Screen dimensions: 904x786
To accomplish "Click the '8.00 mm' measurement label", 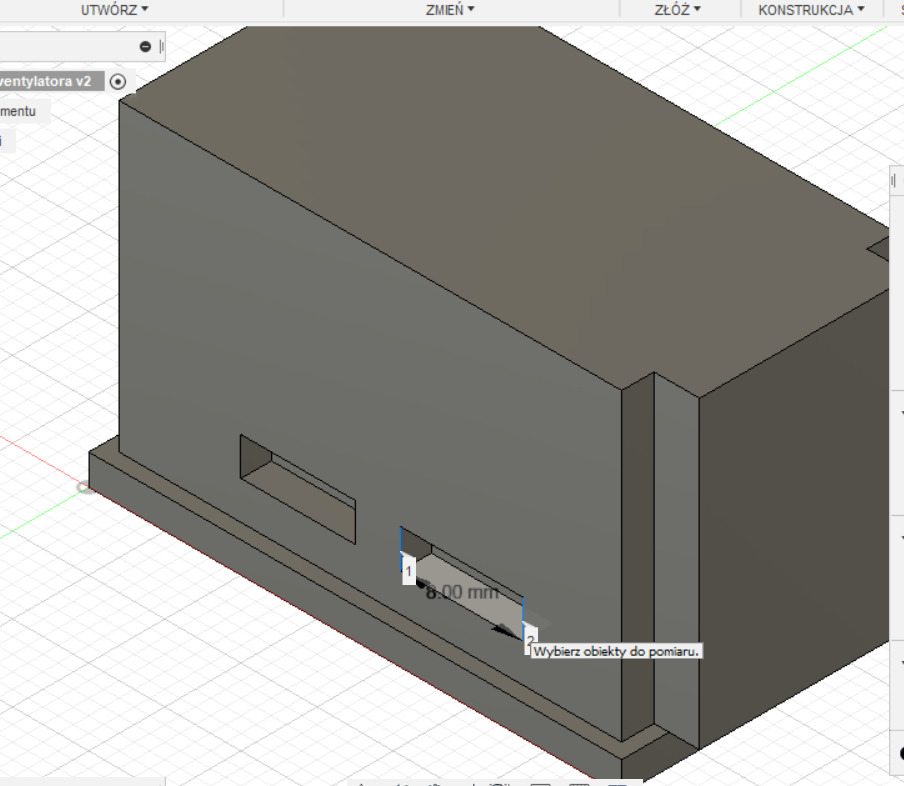I will (x=462, y=592).
